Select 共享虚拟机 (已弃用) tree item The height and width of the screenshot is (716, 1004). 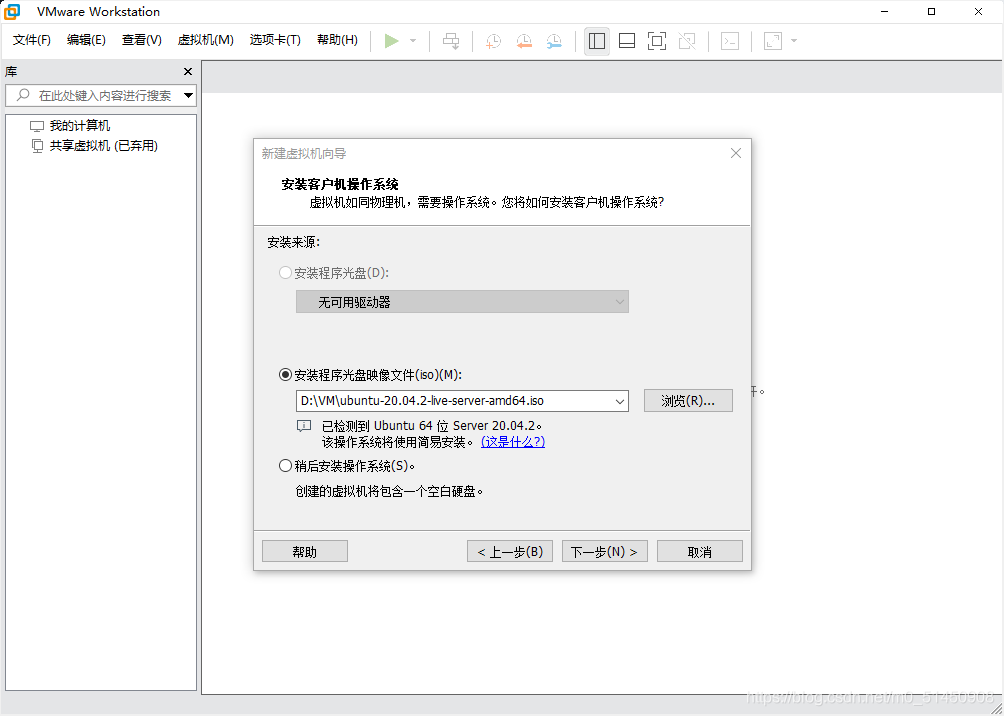click(x=94, y=146)
